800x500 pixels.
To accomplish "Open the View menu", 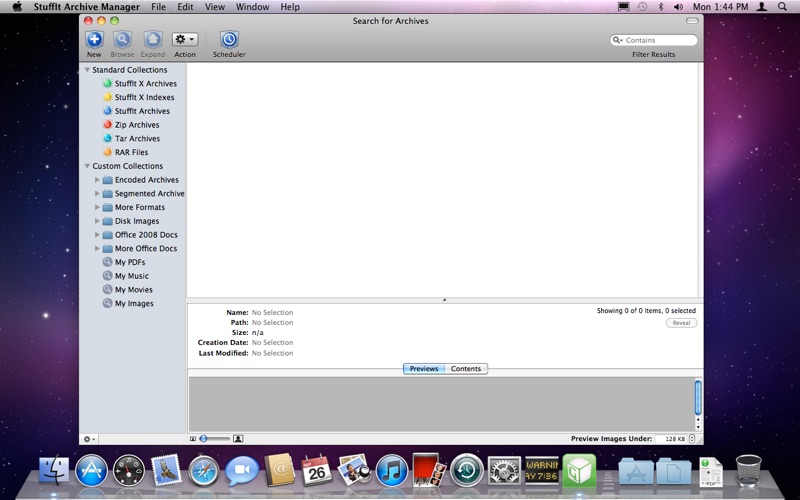I will (x=214, y=7).
